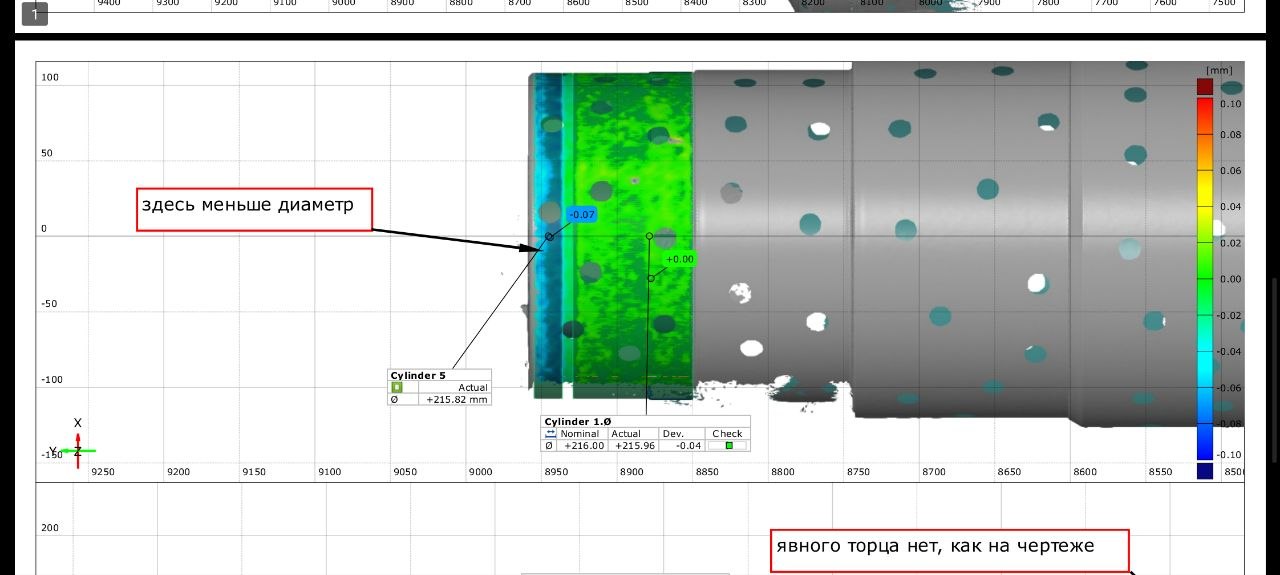
Task: Click the nominal value +216.00
Action: click(584, 446)
